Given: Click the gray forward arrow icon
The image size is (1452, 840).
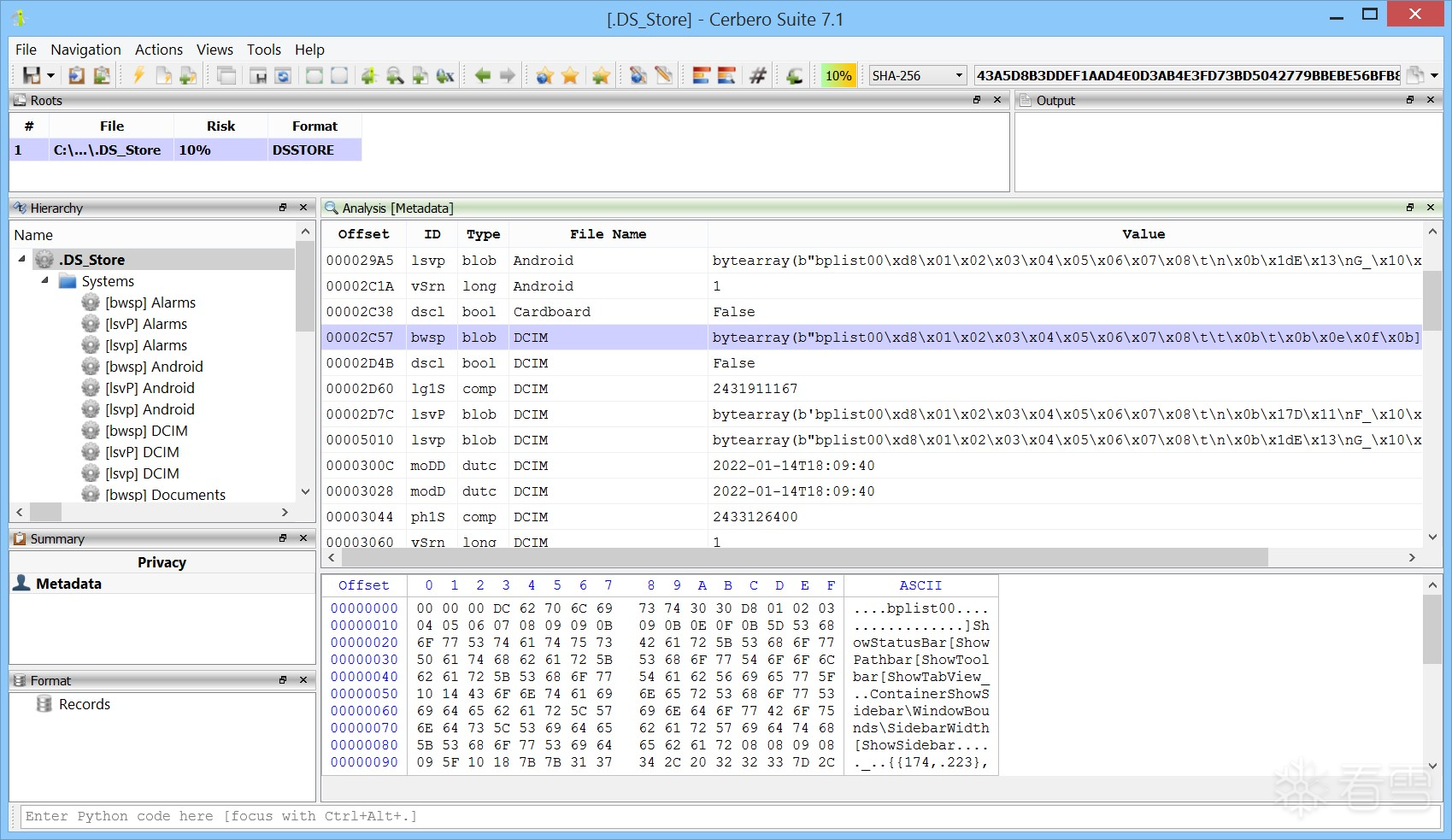Looking at the screenshot, I should (x=508, y=76).
